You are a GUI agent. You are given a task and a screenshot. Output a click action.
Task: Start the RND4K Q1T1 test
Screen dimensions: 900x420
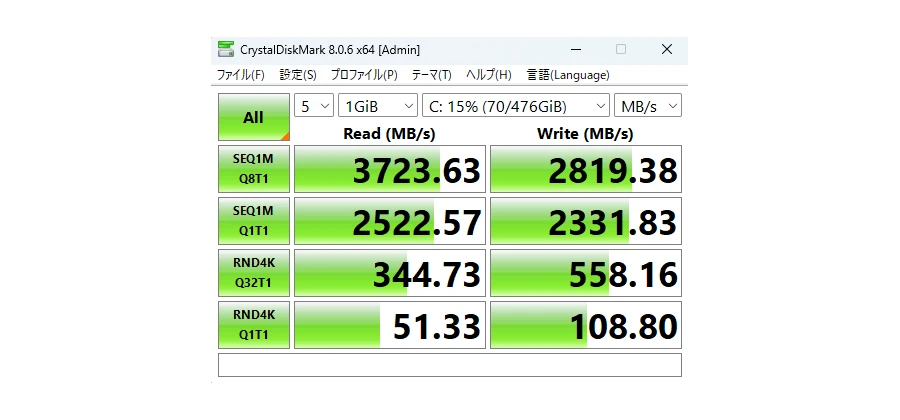pos(254,325)
